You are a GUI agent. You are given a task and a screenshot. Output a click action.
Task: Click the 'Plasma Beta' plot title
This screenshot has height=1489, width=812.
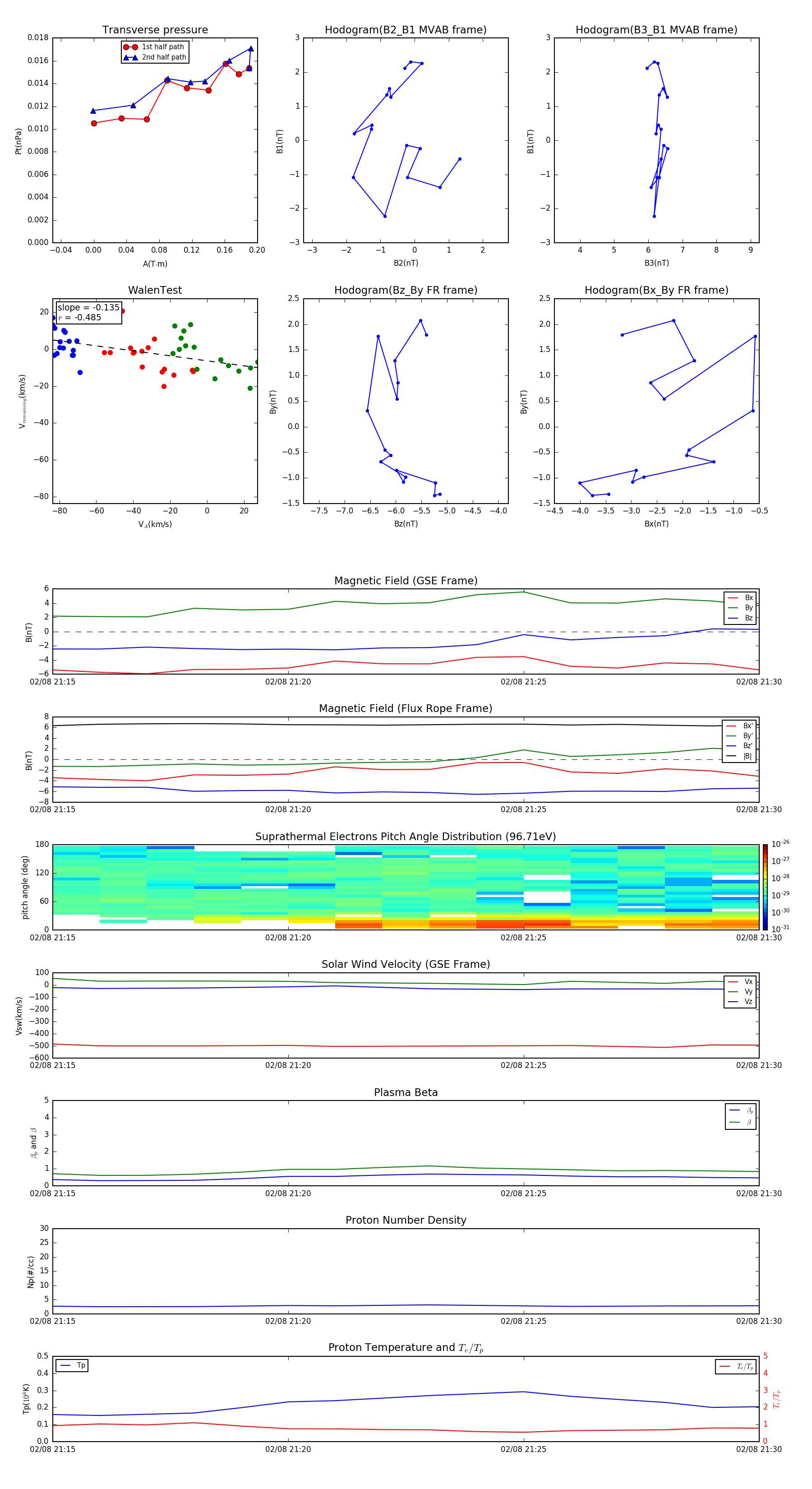pyautogui.click(x=406, y=1092)
